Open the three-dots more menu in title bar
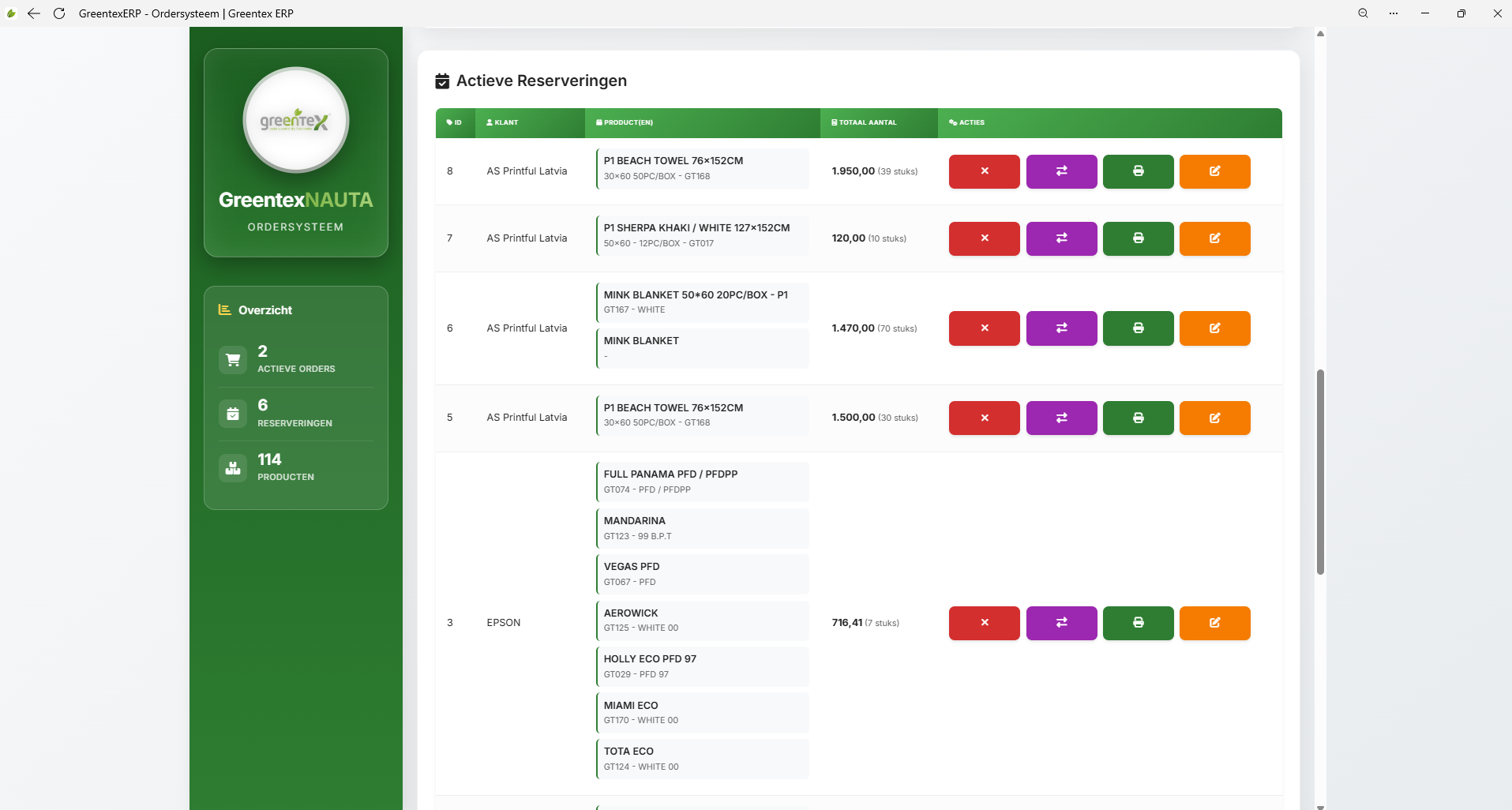The image size is (1512, 810). [1394, 13]
